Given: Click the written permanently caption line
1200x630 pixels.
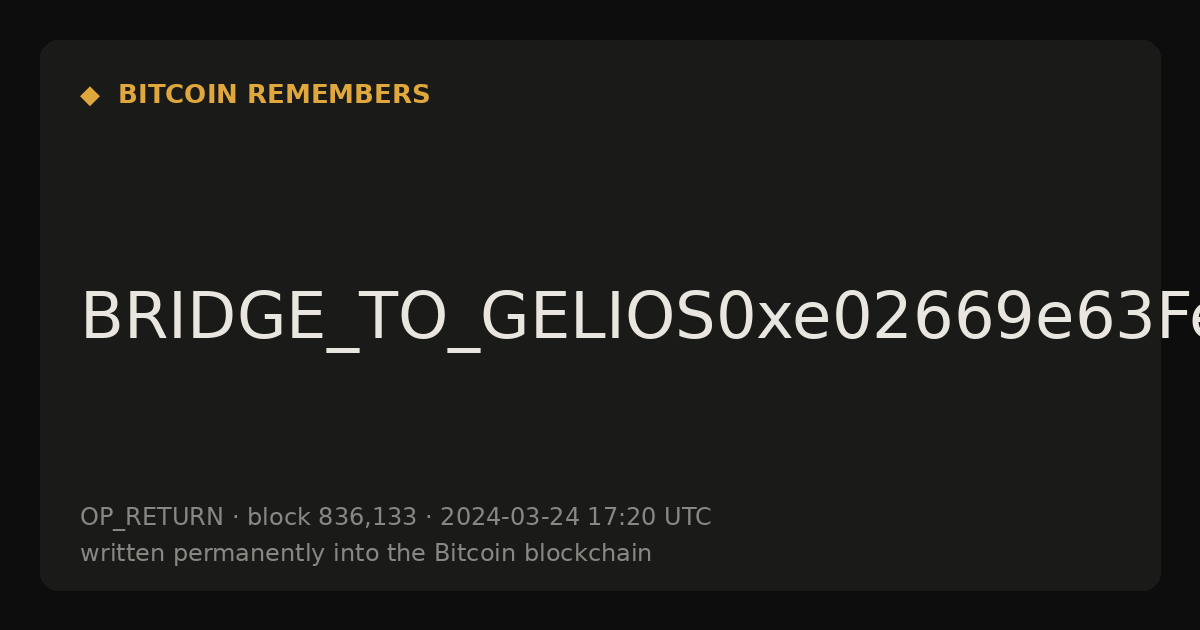Looking at the screenshot, I should 366,554.
